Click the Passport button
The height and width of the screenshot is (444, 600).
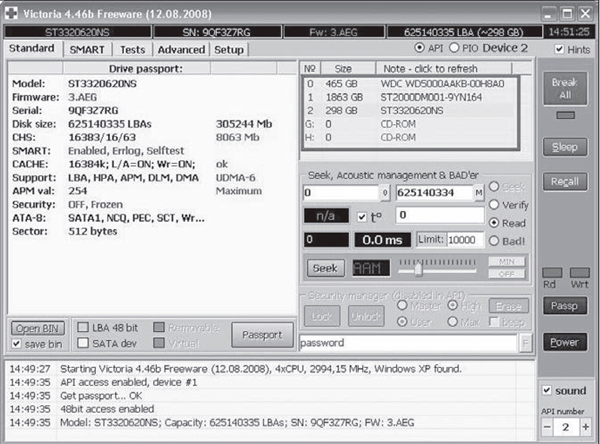coord(262,335)
